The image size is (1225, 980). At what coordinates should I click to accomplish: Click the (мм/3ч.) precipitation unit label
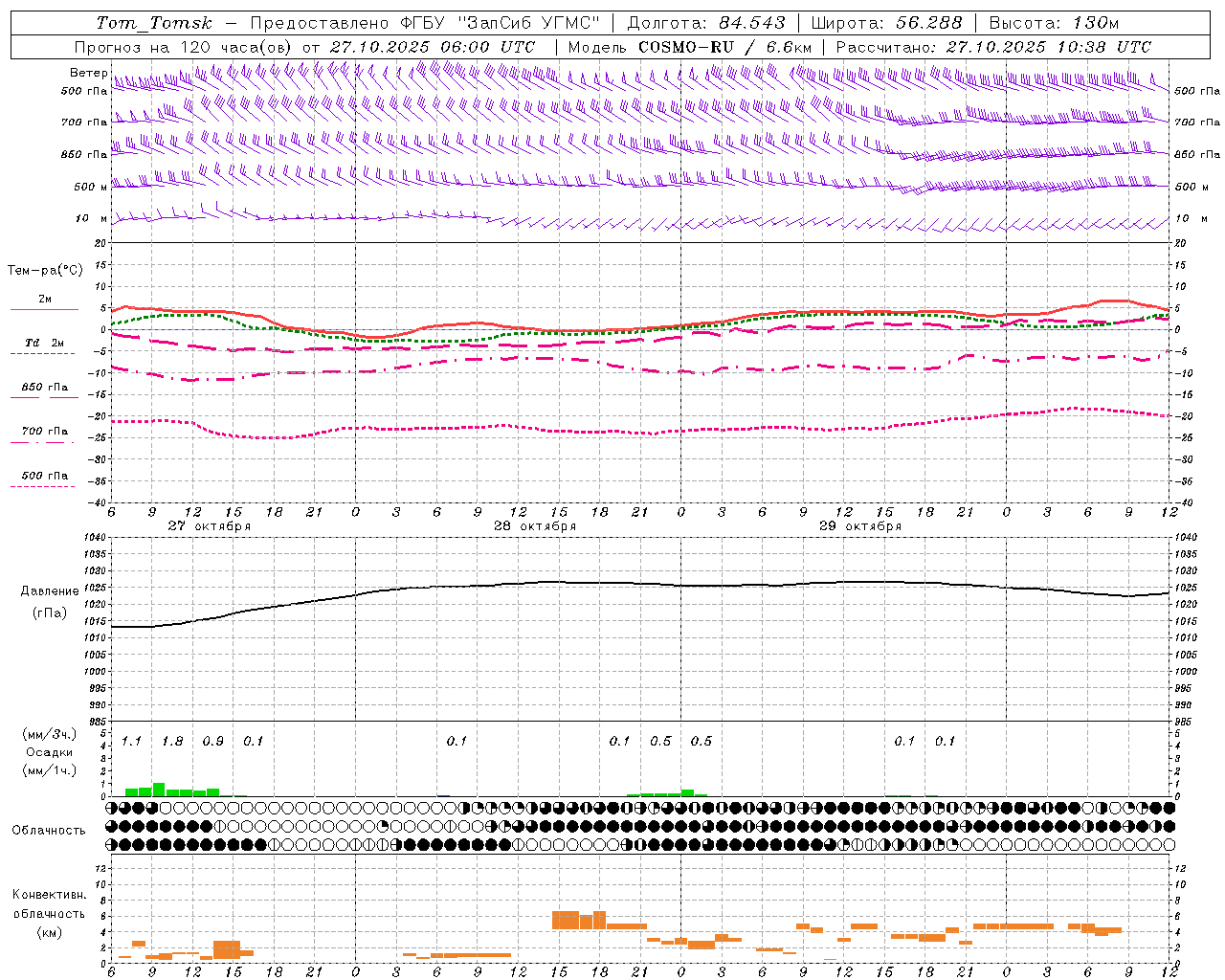click(50, 734)
